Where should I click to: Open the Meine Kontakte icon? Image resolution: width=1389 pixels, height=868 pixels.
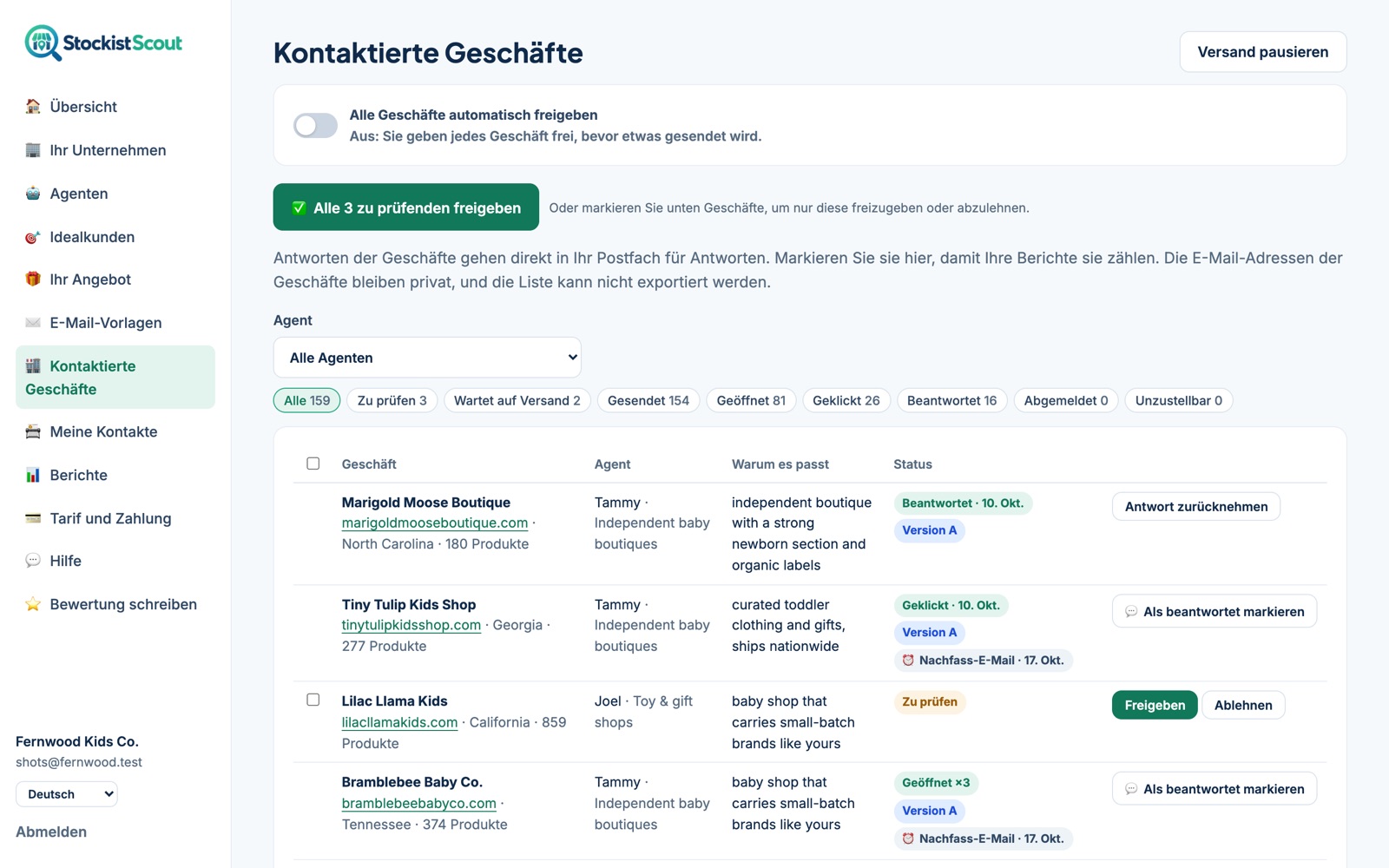point(33,431)
